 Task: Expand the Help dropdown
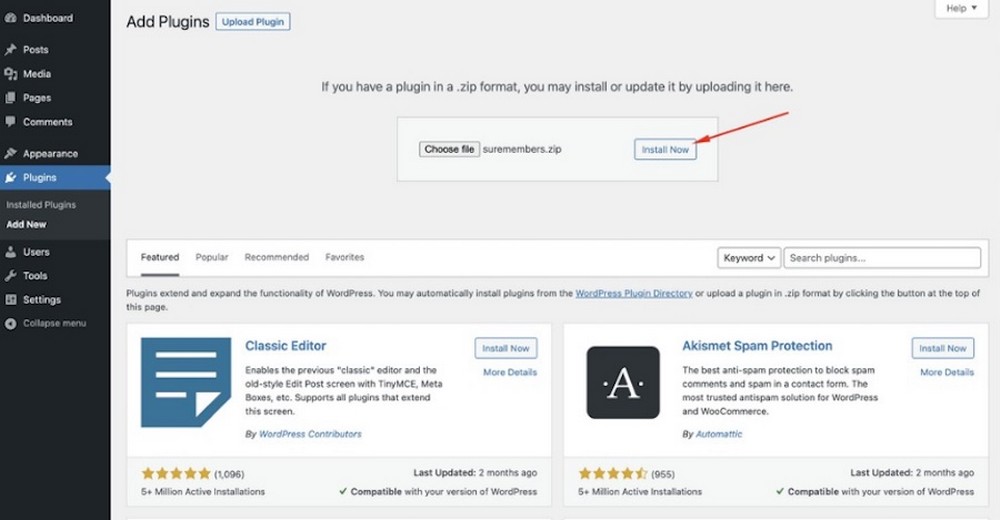(x=961, y=8)
